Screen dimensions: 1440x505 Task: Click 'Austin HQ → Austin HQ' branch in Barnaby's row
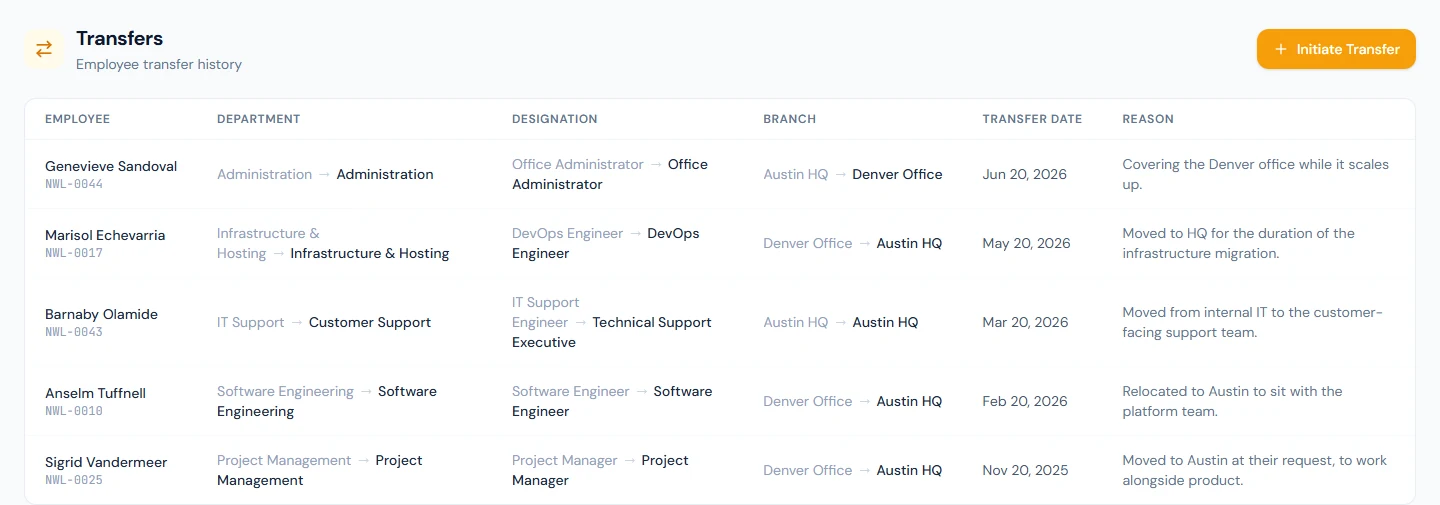click(x=840, y=322)
